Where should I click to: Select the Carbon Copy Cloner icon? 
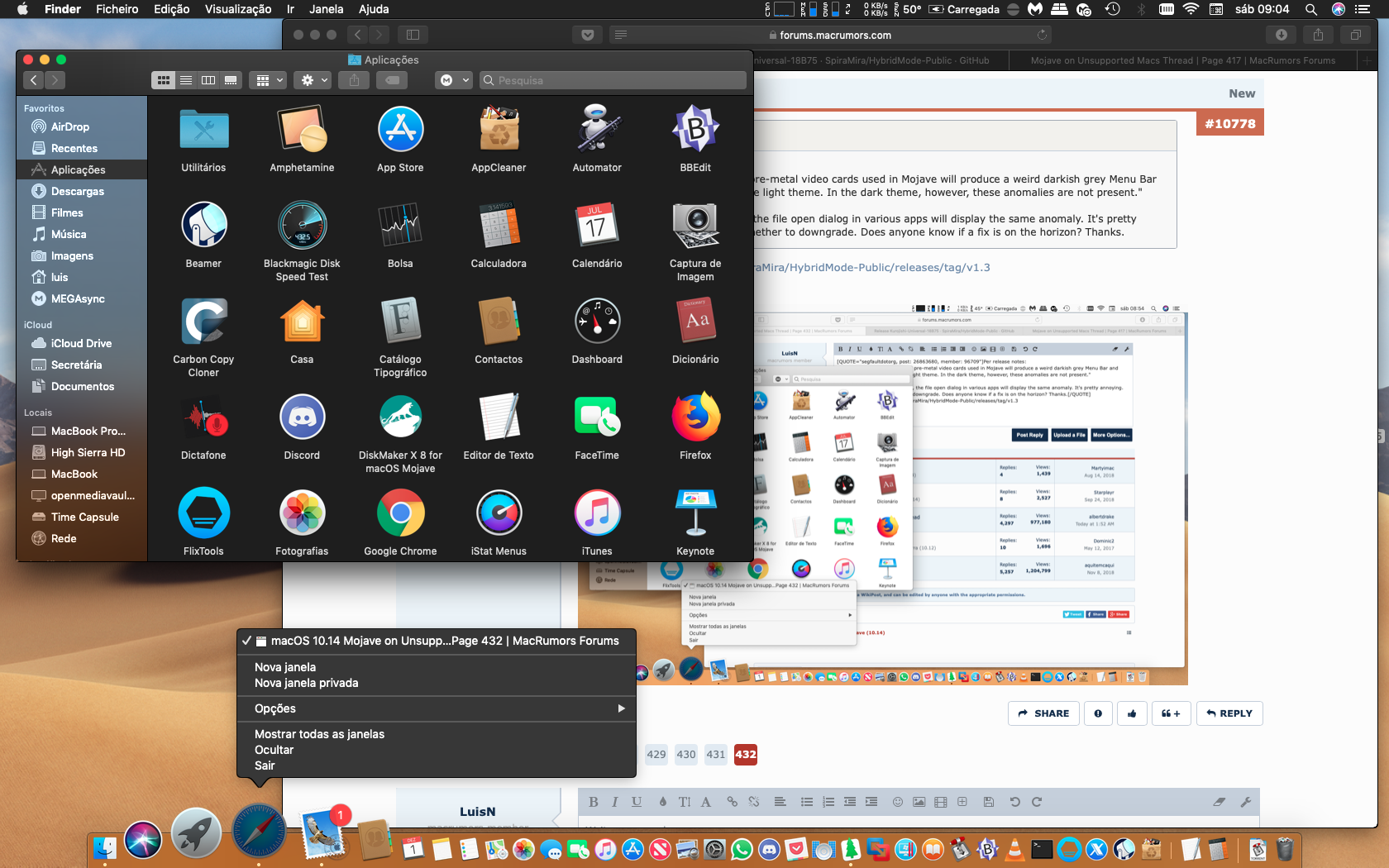point(203,321)
